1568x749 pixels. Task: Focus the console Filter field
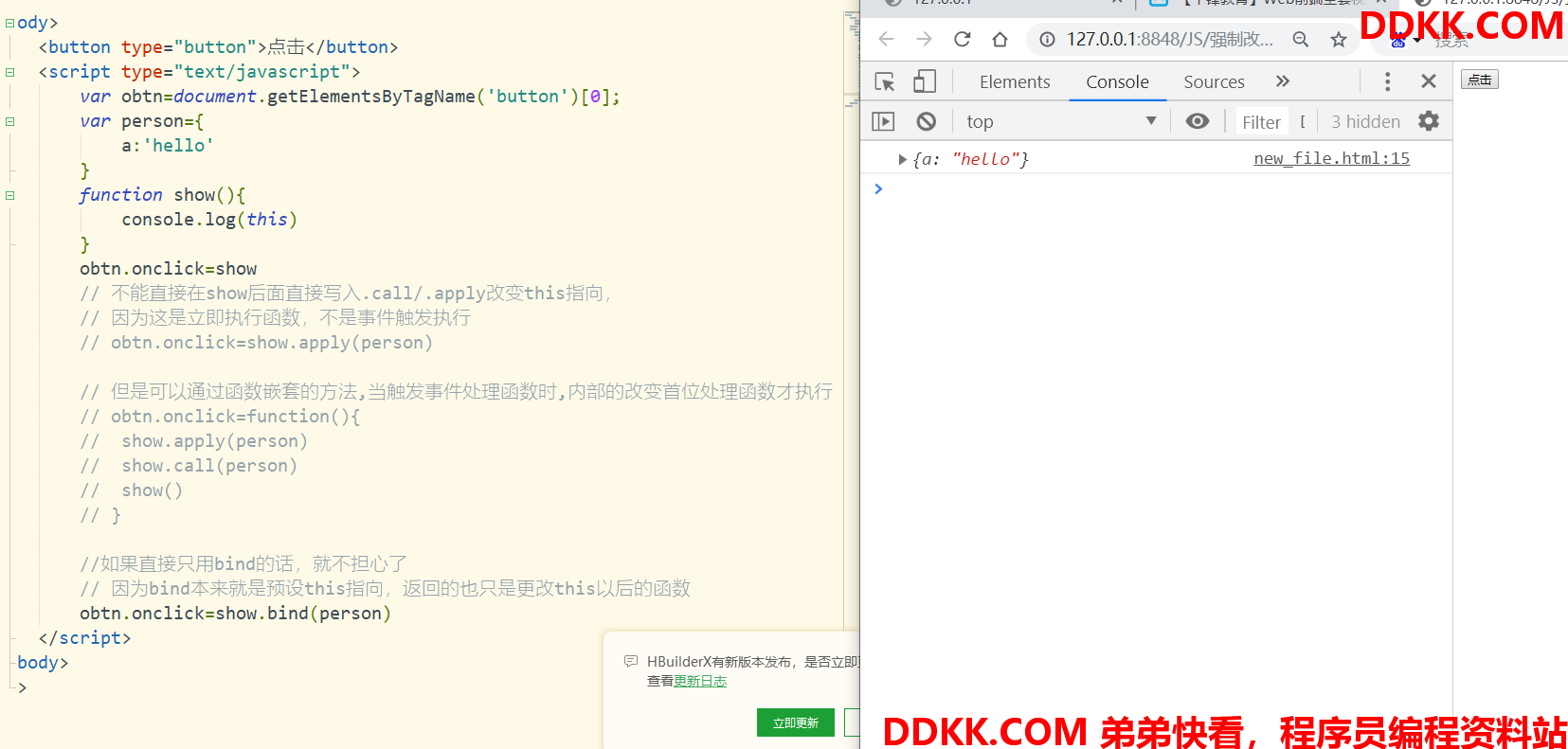[x=1261, y=122]
